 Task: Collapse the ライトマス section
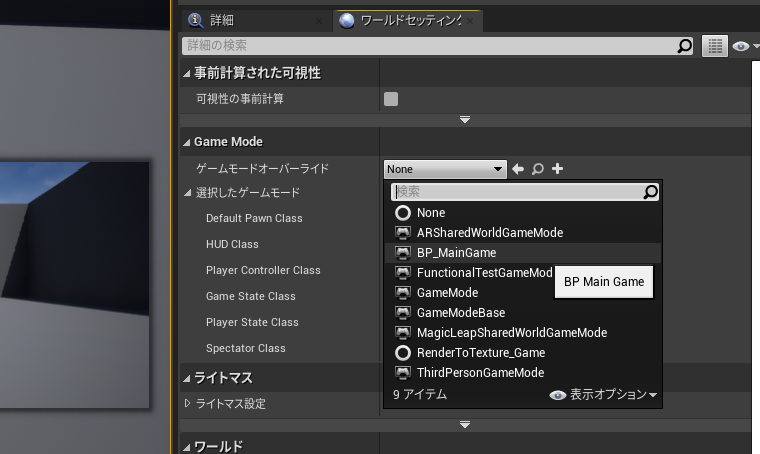[187, 378]
